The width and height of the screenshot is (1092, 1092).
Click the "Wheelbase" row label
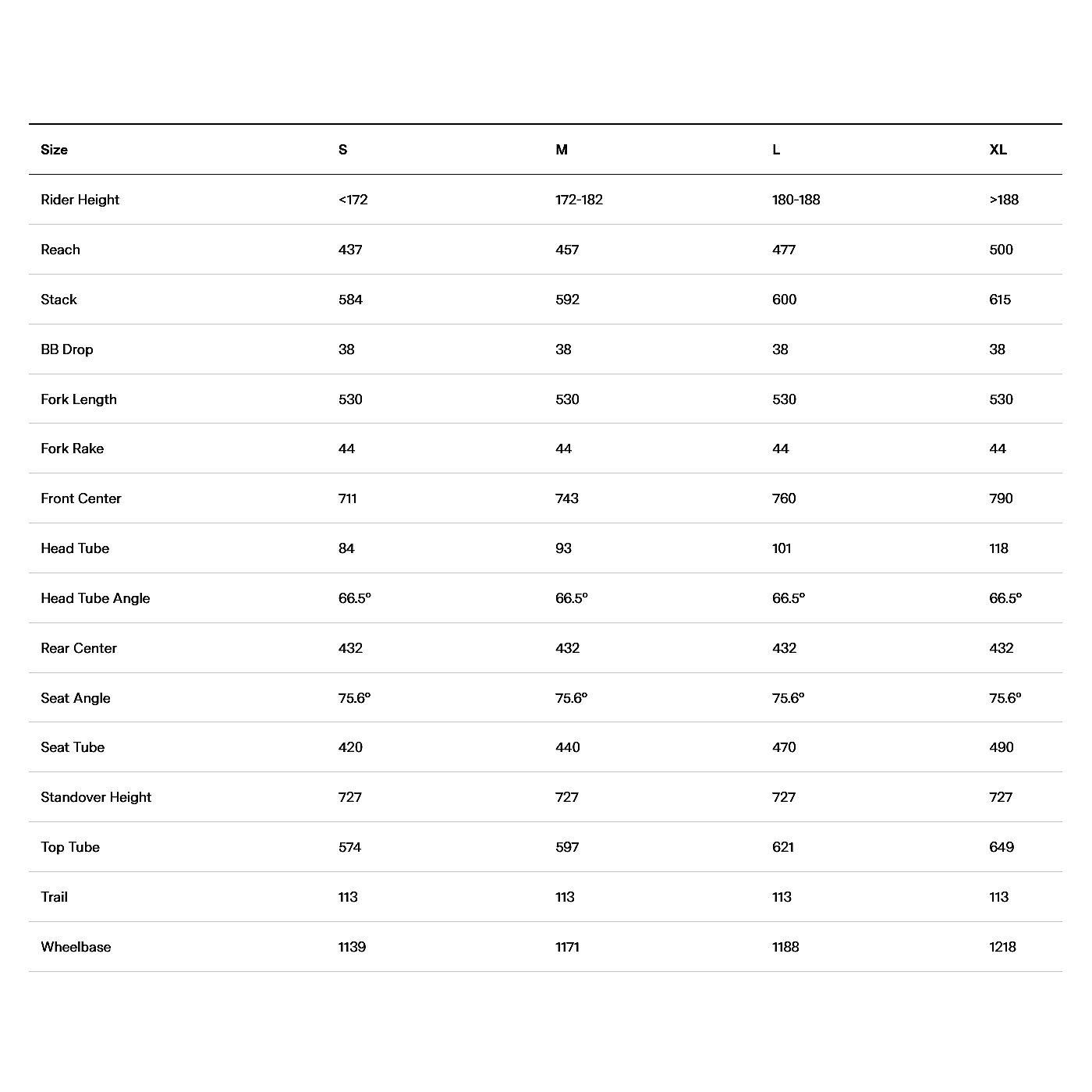click(x=76, y=947)
